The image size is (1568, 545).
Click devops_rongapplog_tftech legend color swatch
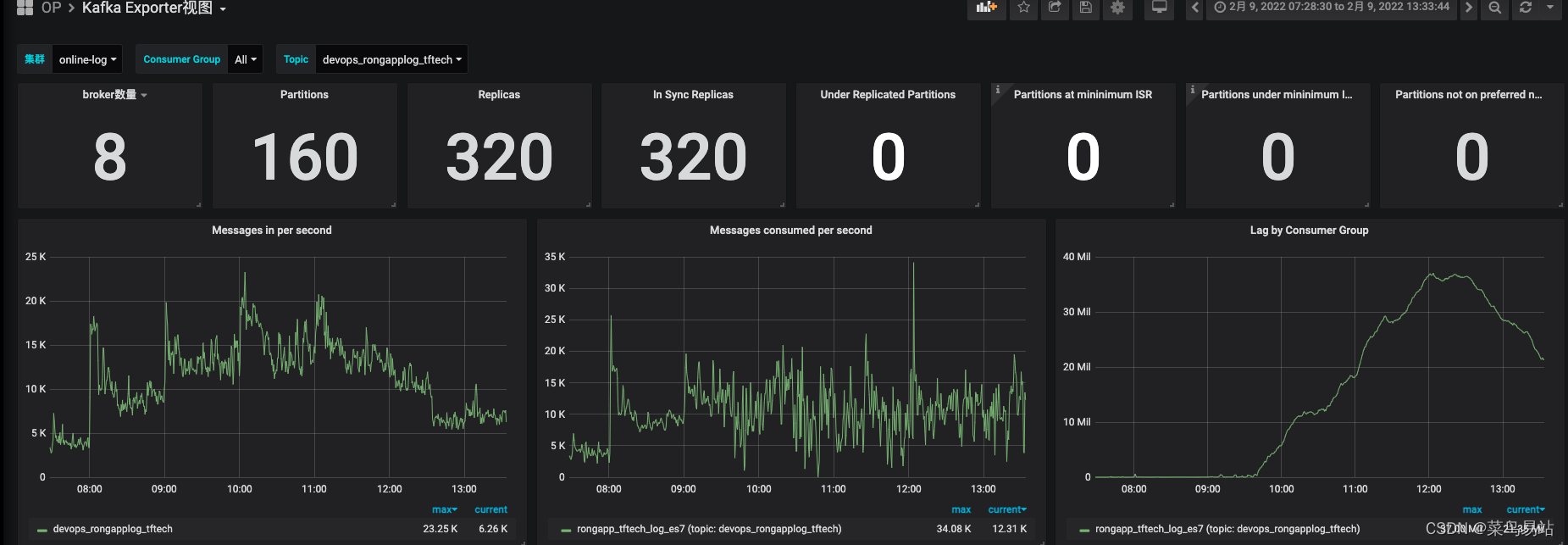[x=42, y=530]
